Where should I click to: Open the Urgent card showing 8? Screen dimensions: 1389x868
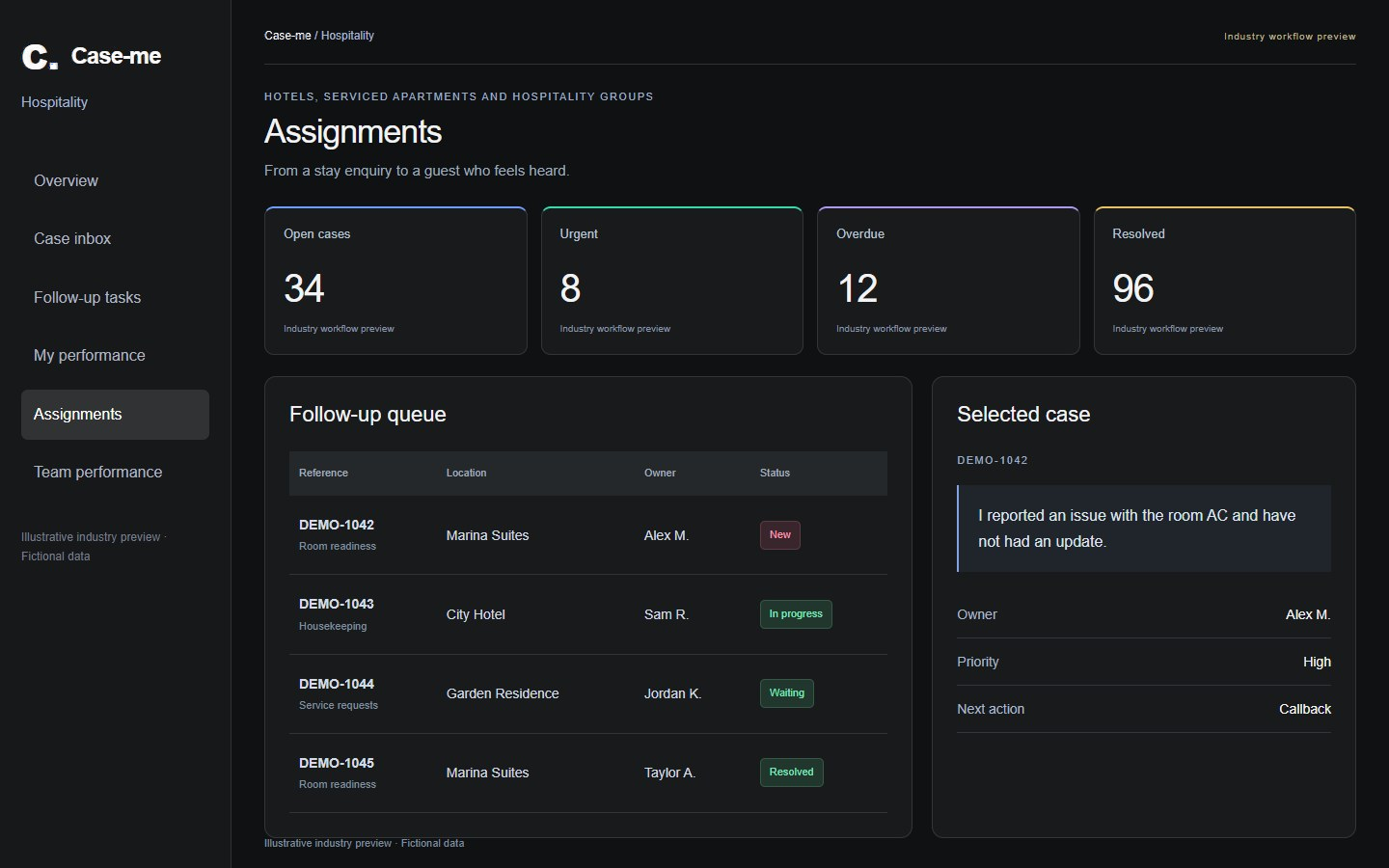(672, 281)
